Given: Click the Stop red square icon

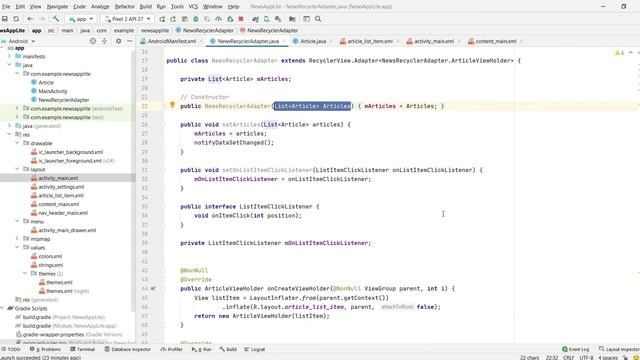Looking at the screenshot, I should click(x=241, y=19).
